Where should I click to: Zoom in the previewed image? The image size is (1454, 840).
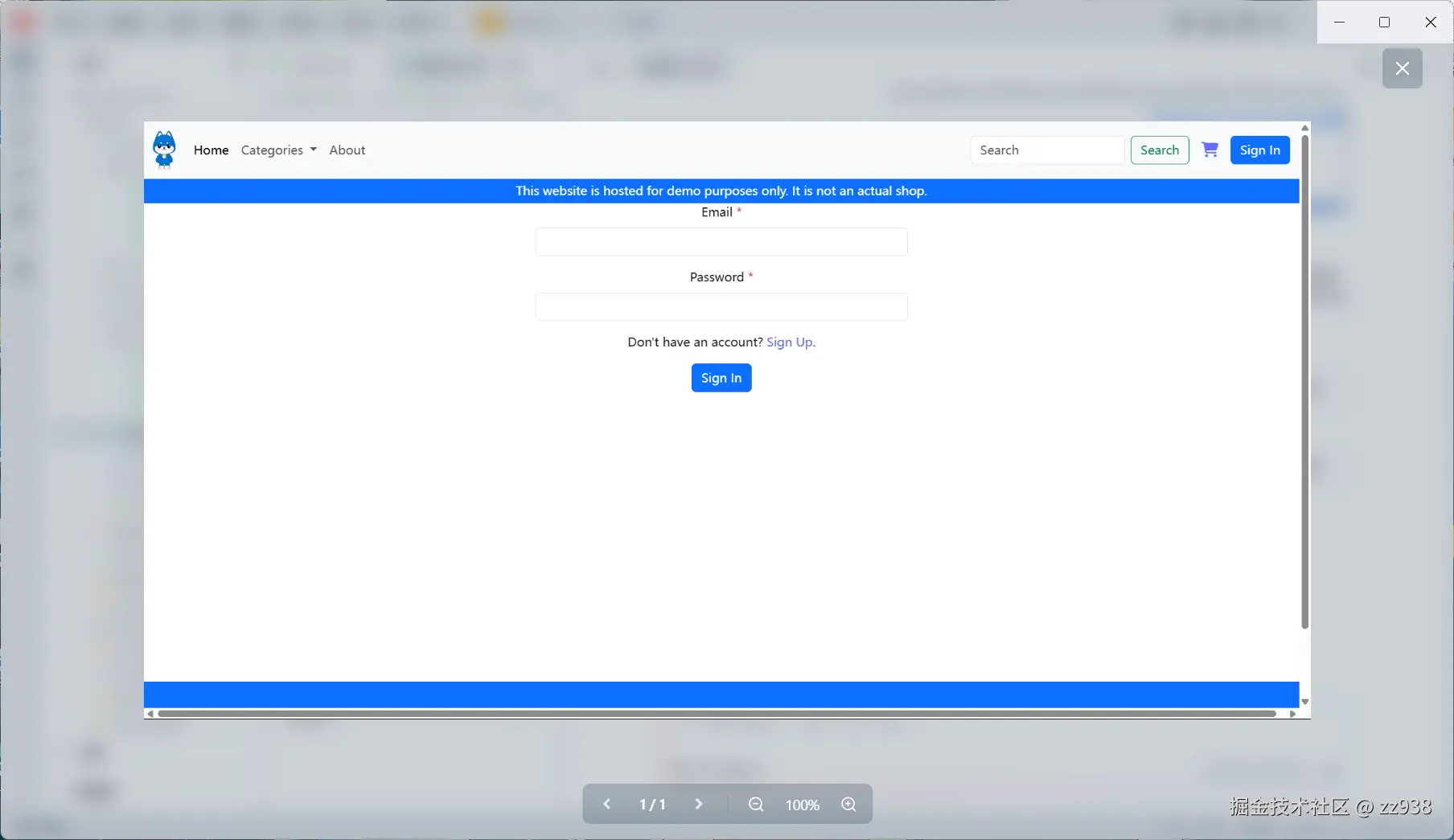tap(848, 804)
